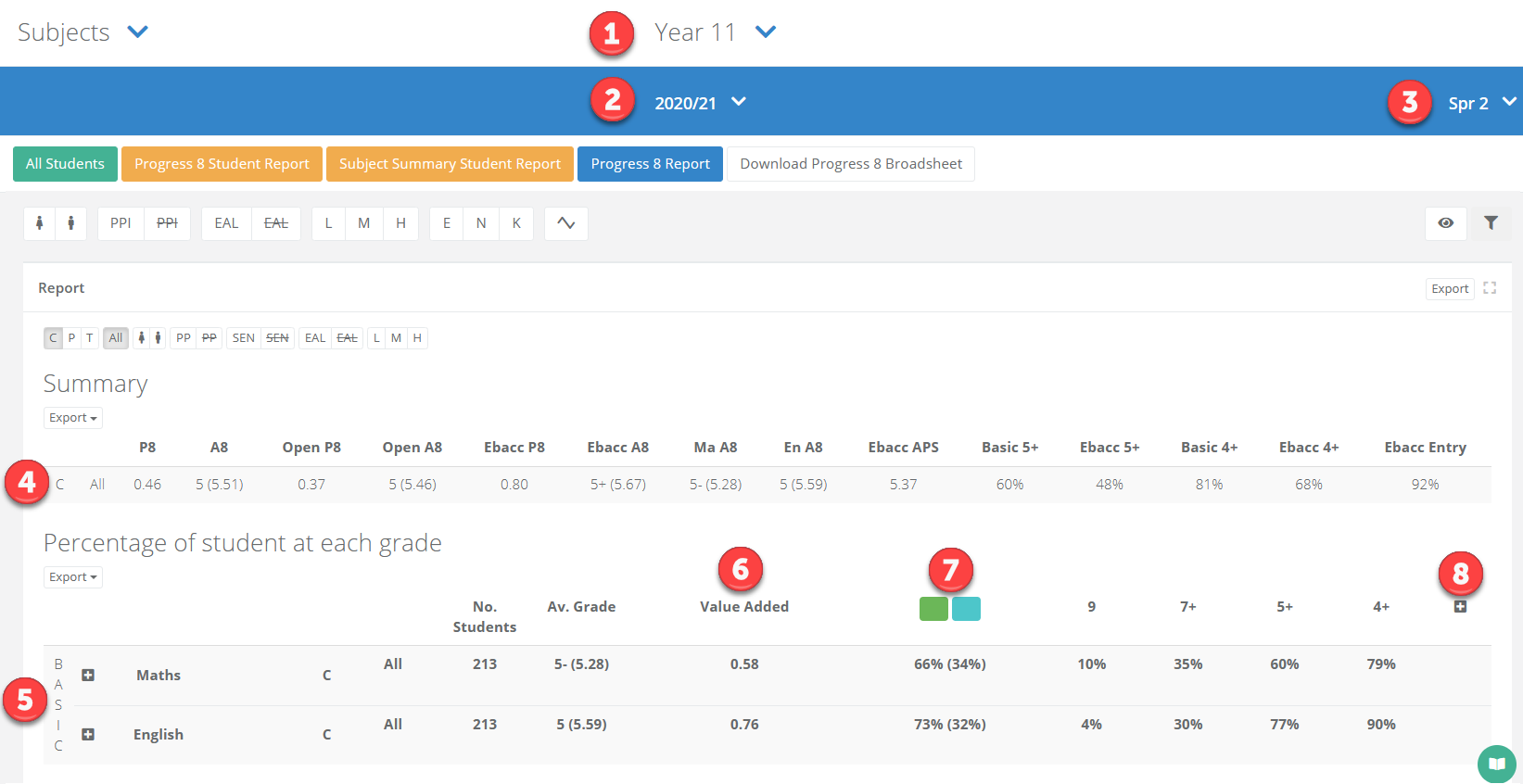
Task: Toggle the strikethrough SEN filter
Action: [x=277, y=338]
